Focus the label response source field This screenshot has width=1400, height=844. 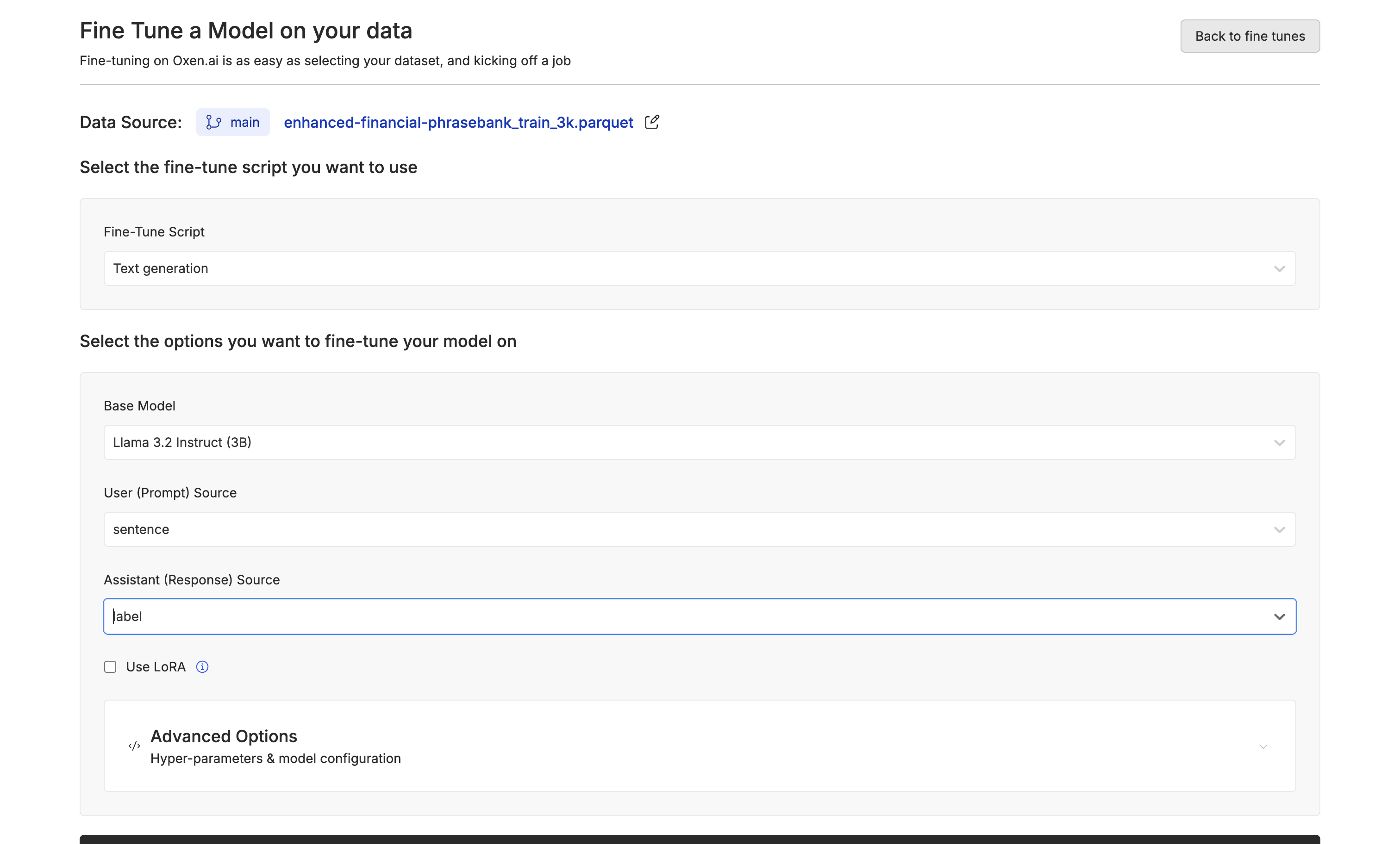pyautogui.click(x=682, y=616)
